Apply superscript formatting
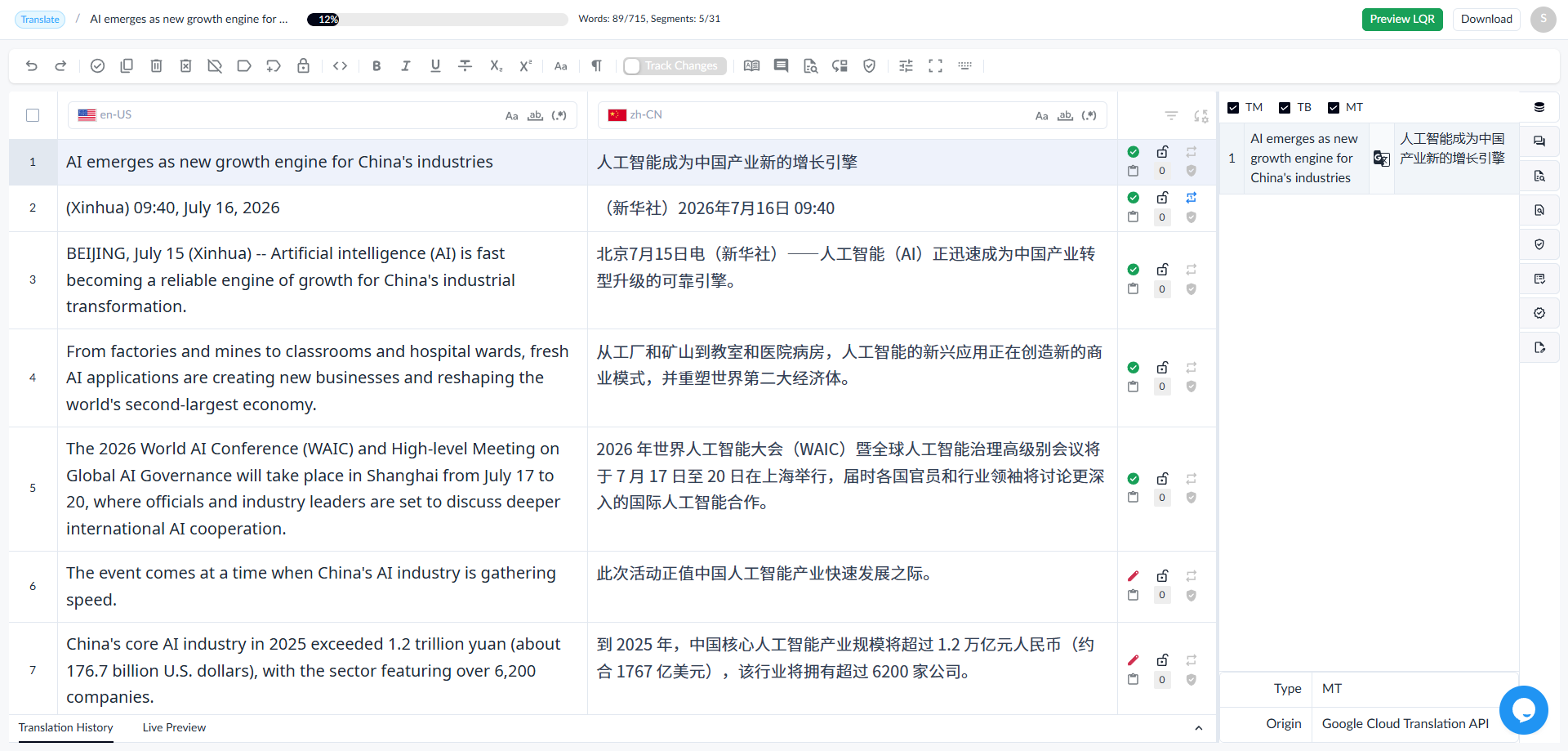Screen dimensions: 1568x751 pyautogui.click(x=525, y=66)
